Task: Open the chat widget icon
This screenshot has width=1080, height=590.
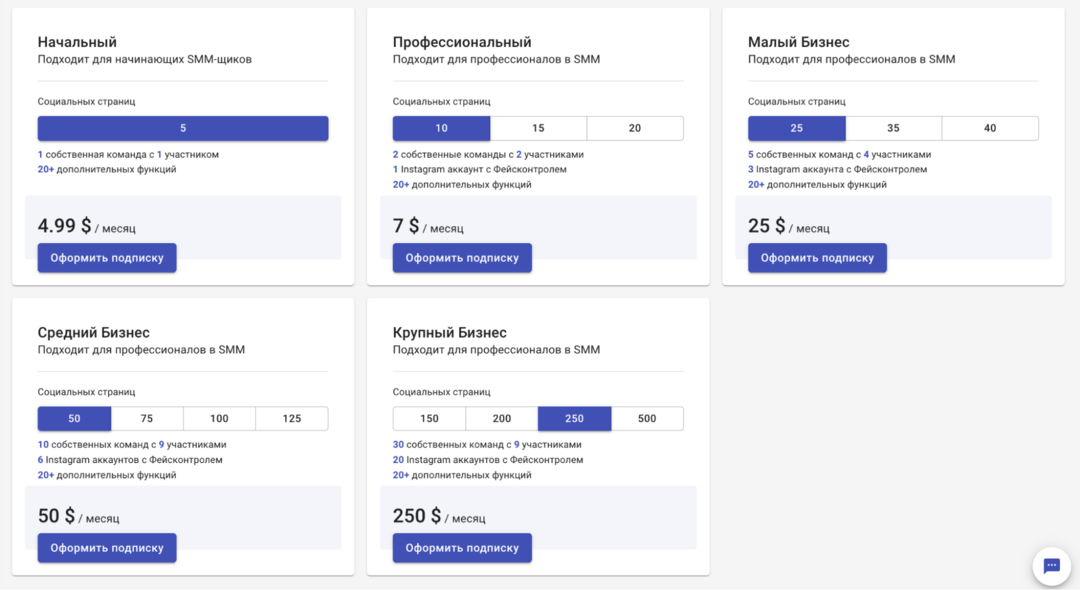Action: pos(1051,566)
